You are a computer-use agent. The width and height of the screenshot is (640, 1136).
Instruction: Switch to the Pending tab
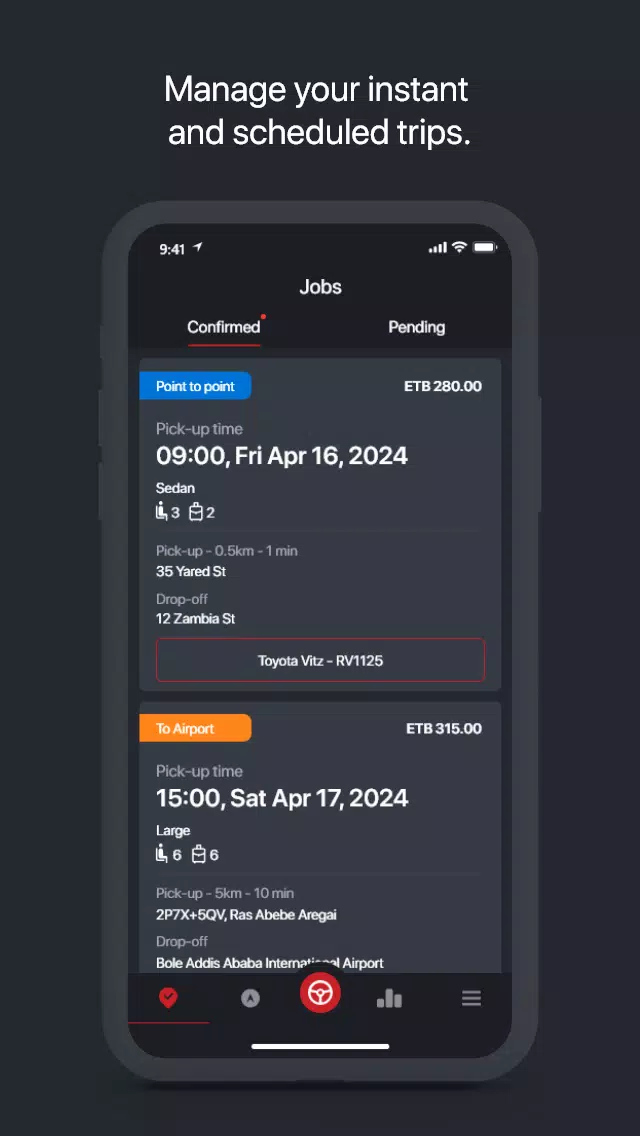point(417,327)
